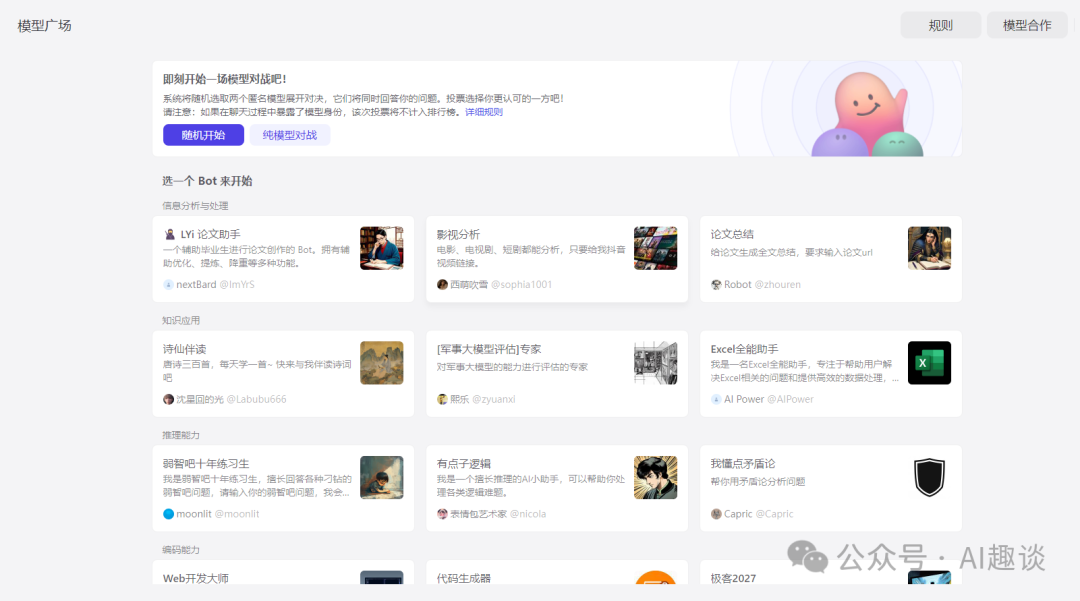Open the 模型合作 tab at top
The width and height of the screenshot is (1080, 601).
[x=1027, y=25]
